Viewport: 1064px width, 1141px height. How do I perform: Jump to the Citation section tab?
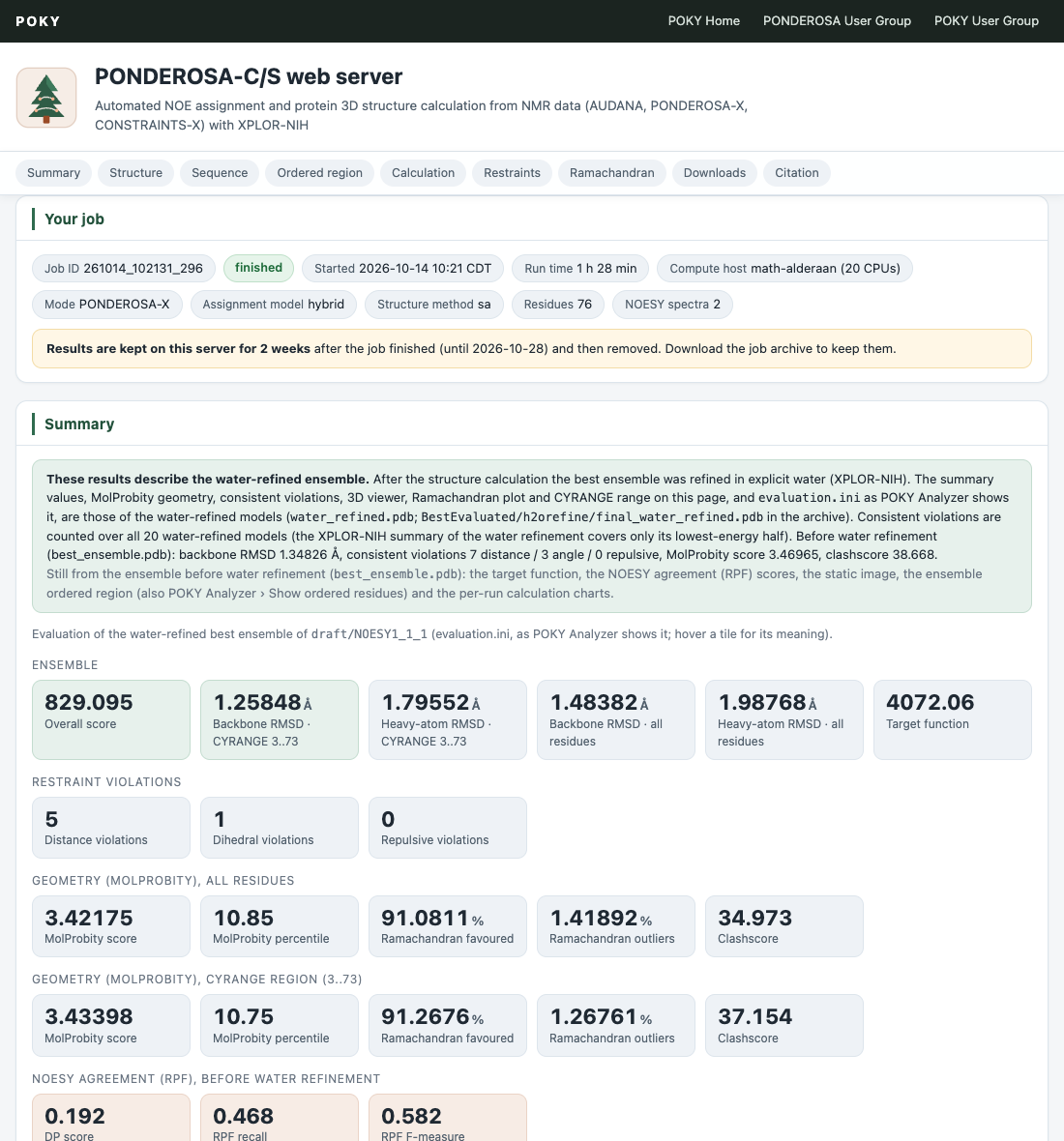(x=797, y=172)
